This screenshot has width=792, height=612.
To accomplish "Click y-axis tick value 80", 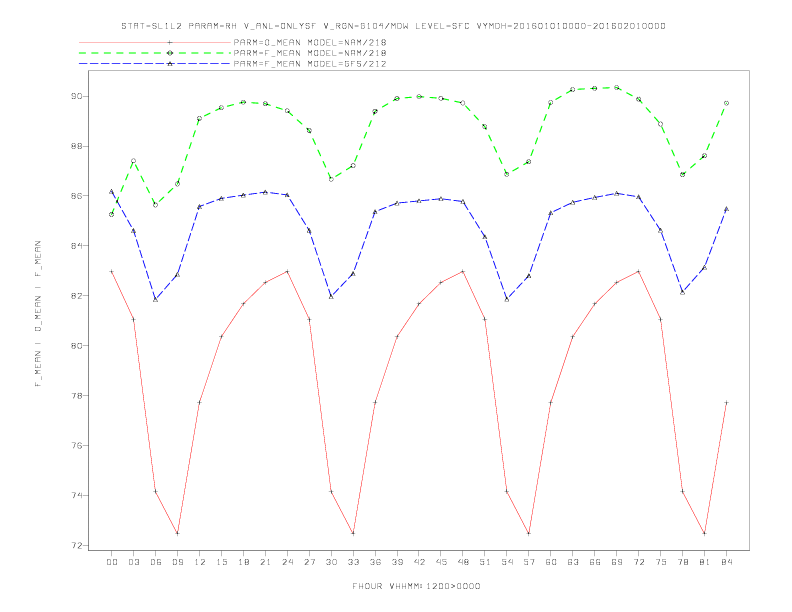I will [x=77, y=346].
